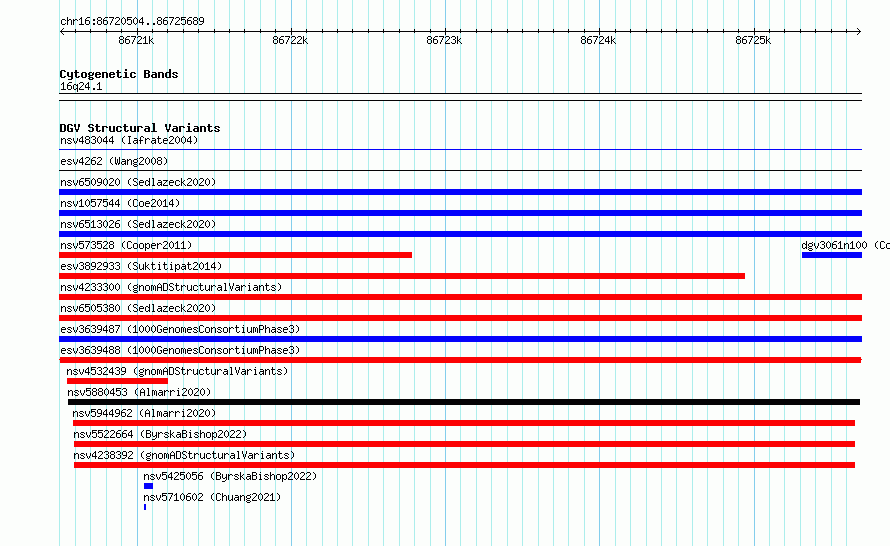This screenshot has height=546, width=890.
Task: Open variant esv4262 (Wang2008) label
Action: pyautogui.click(x=114, y=161)
